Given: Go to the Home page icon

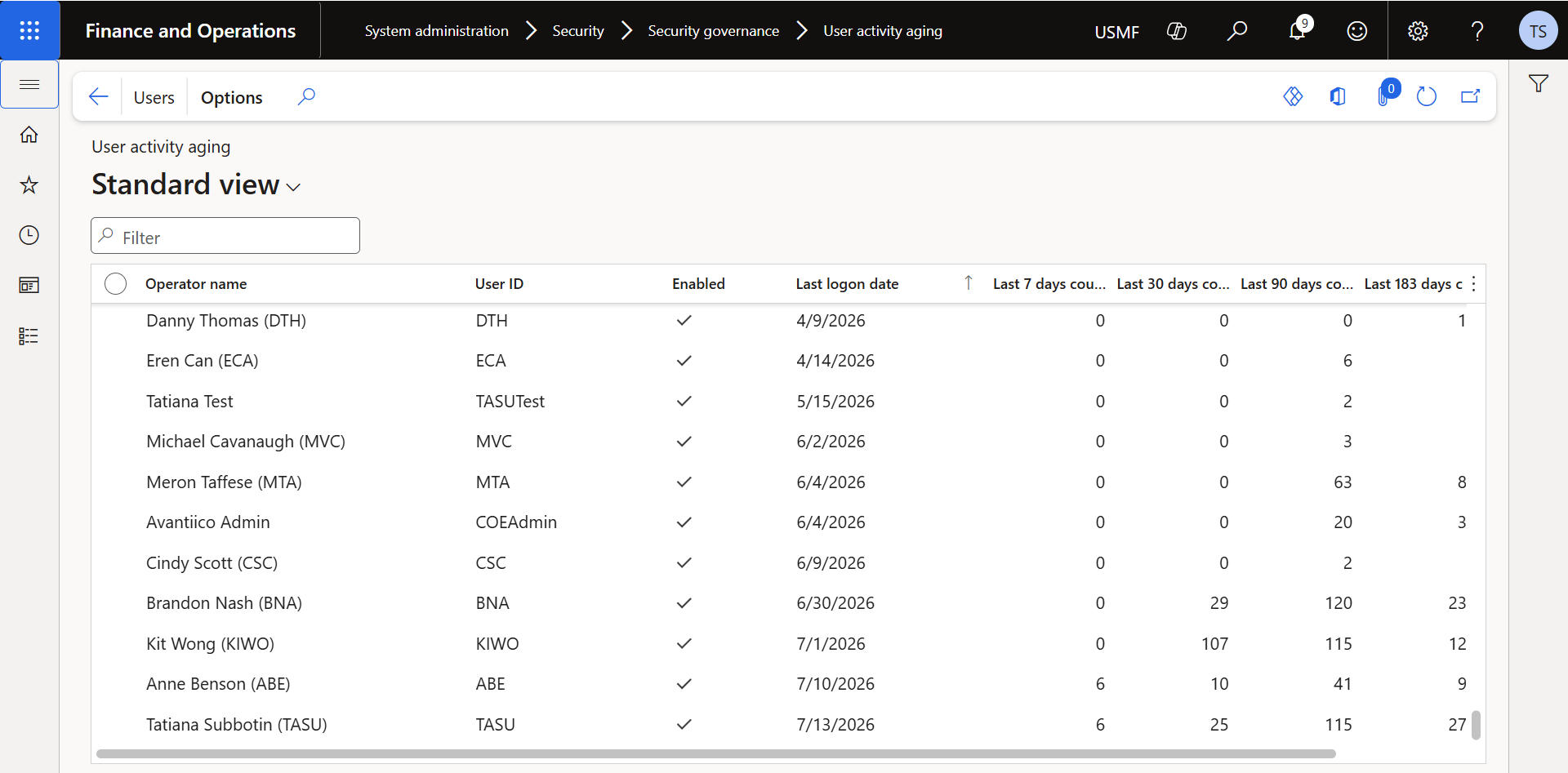Looking at the screenshot, I should point(29,135).
